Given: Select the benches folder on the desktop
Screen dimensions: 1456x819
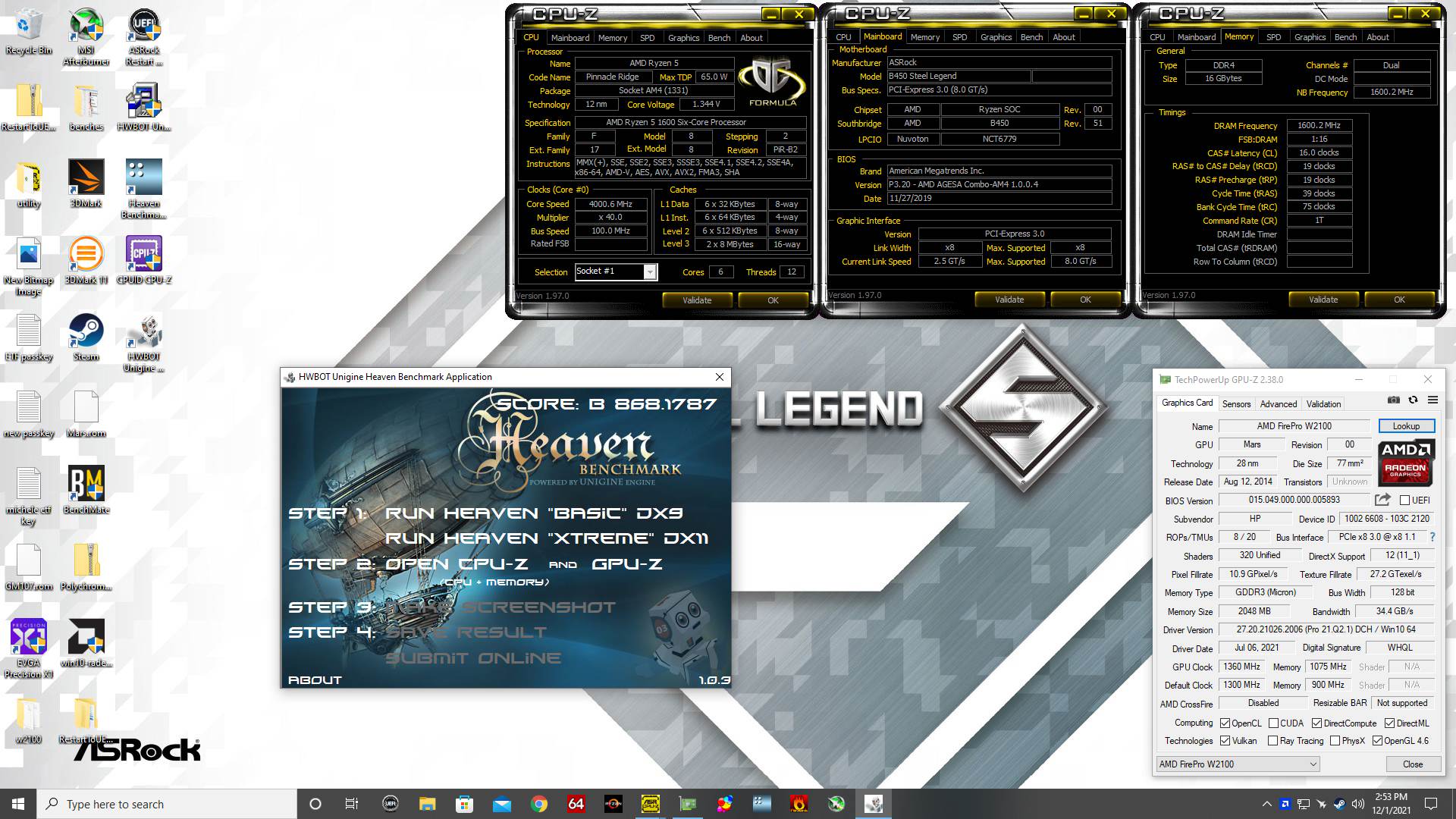Looking at the screenshot, I should [86, 108].
